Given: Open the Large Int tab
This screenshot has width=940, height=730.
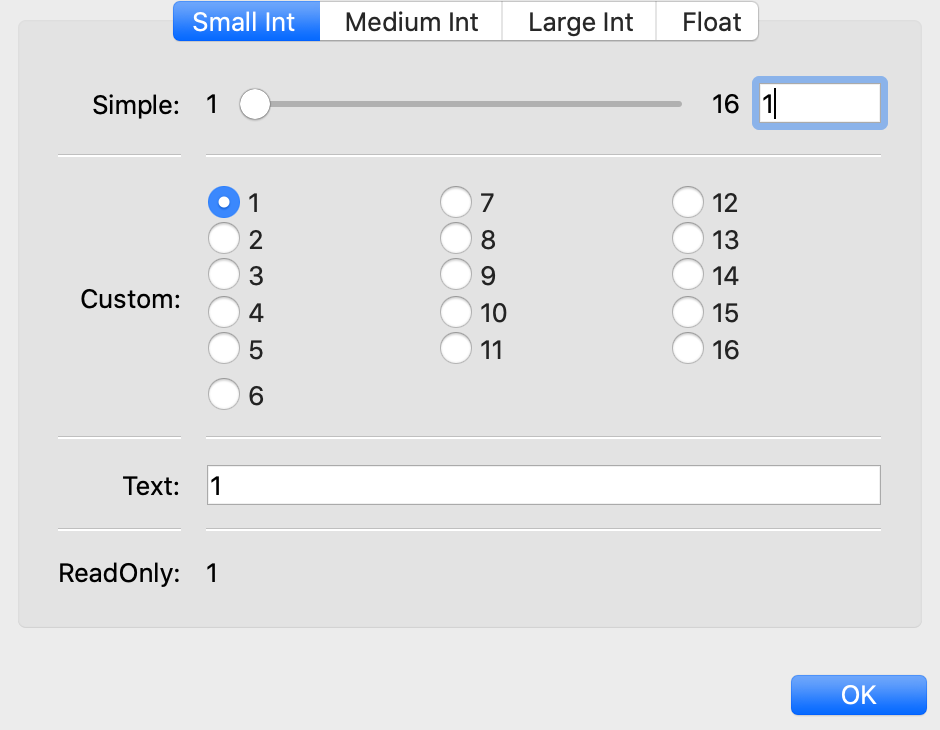Looking at the screenshot, I should click(580, 22).
